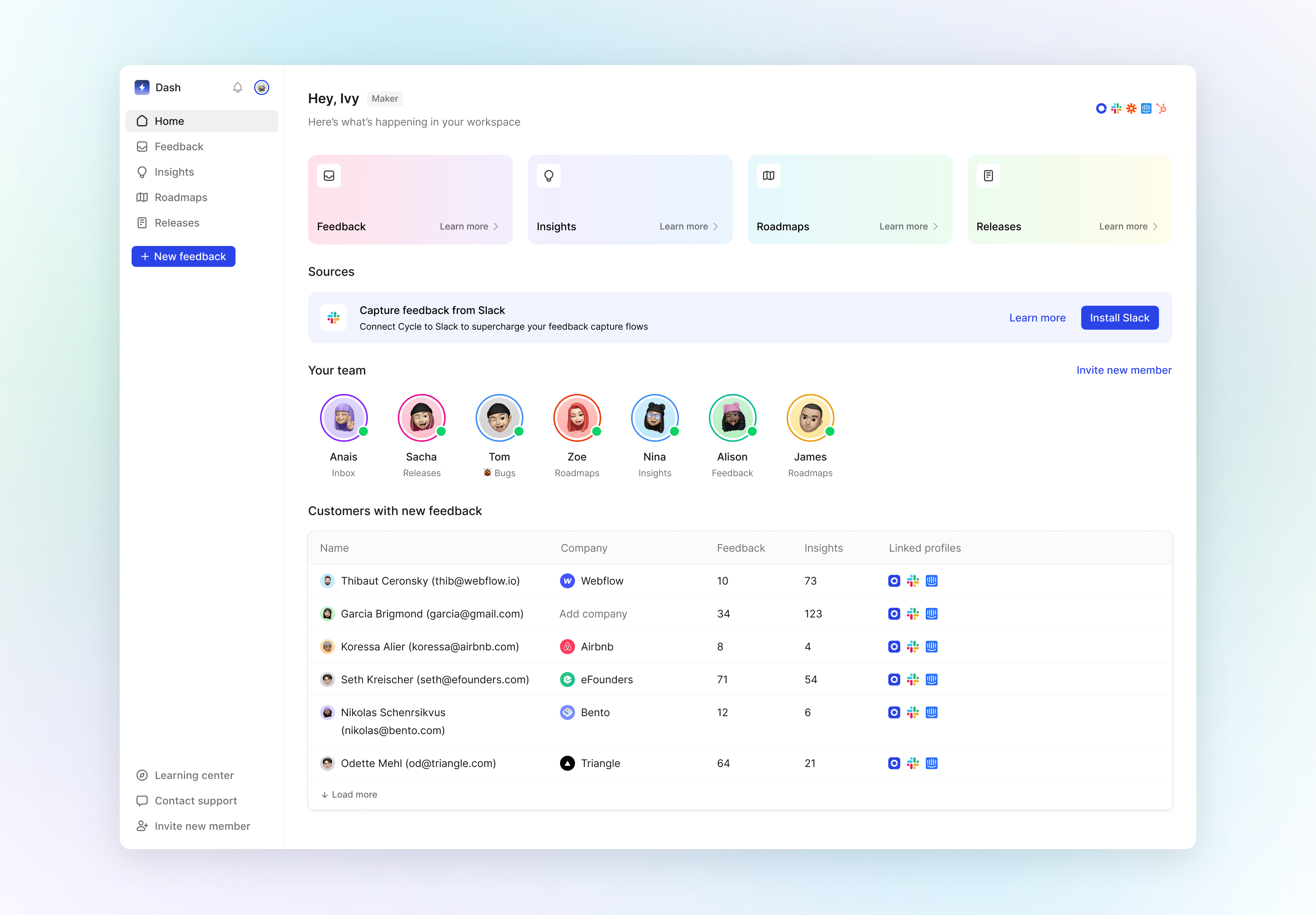The width and height of the screenshot is (1316, 915).
Task: Select team member Zoe avatar
Action: point(576,418)
